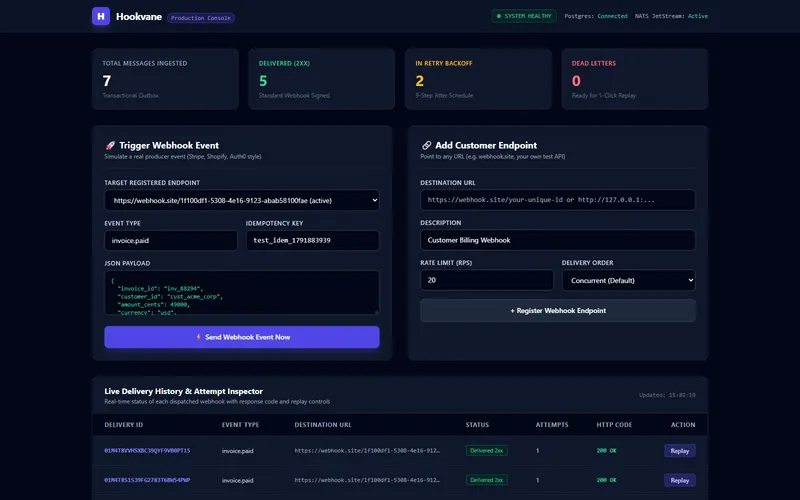The image size is (800, 500).
Task: Click the Production Console badge
Action: click(201, 18)
